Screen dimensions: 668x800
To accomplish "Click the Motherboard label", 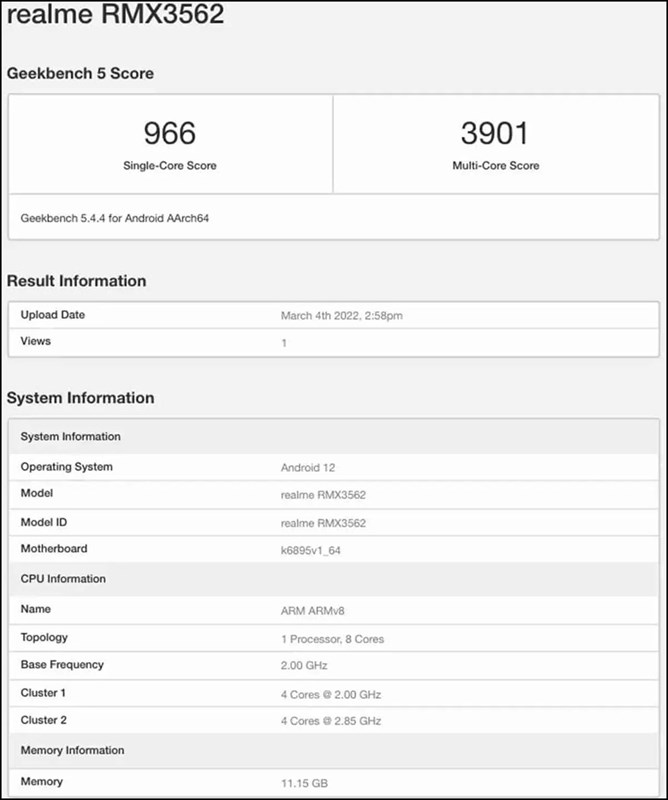I will click(54, 548).
